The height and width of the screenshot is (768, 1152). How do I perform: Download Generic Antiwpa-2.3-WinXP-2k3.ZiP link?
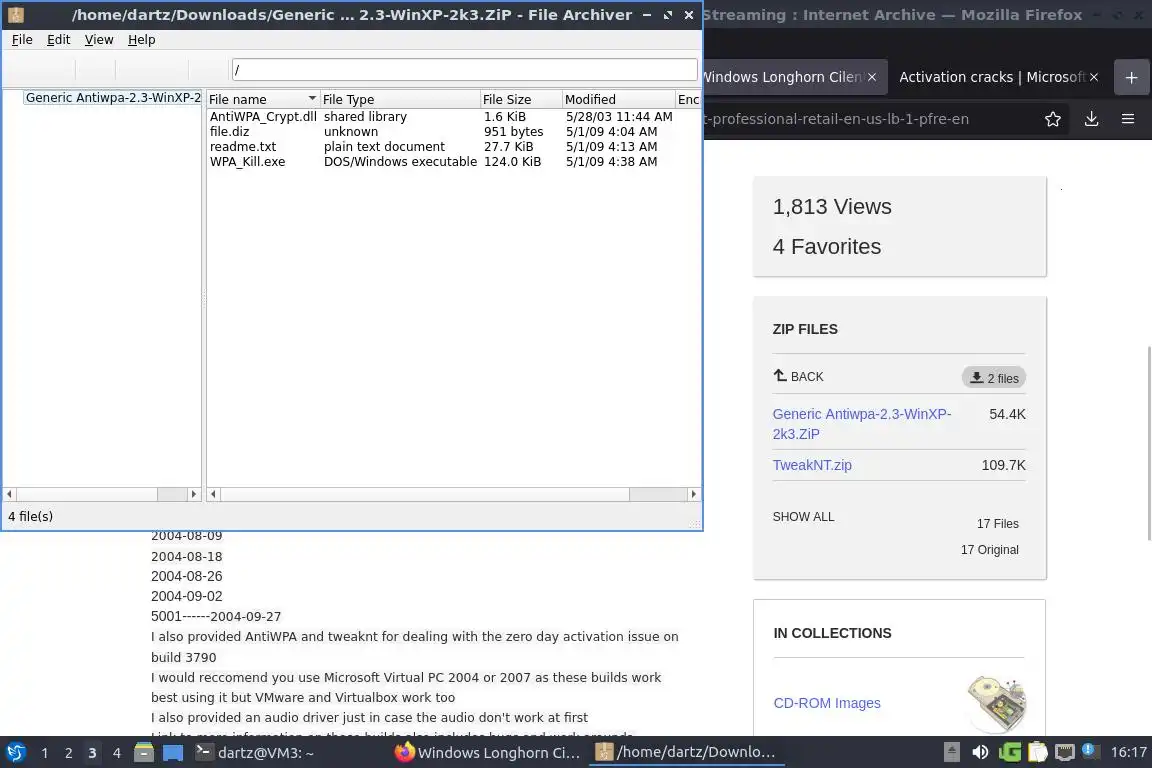click(x=862, y=424)
